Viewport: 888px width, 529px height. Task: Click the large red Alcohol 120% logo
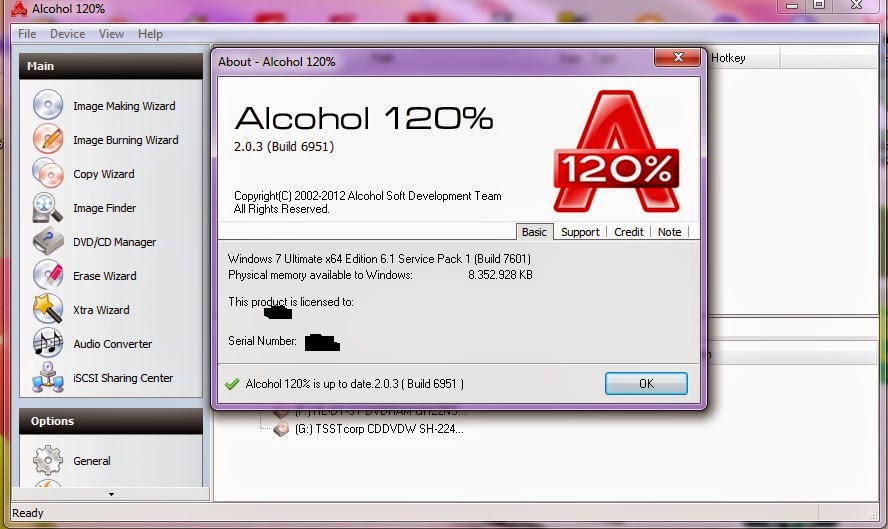[x=616, y=151]
